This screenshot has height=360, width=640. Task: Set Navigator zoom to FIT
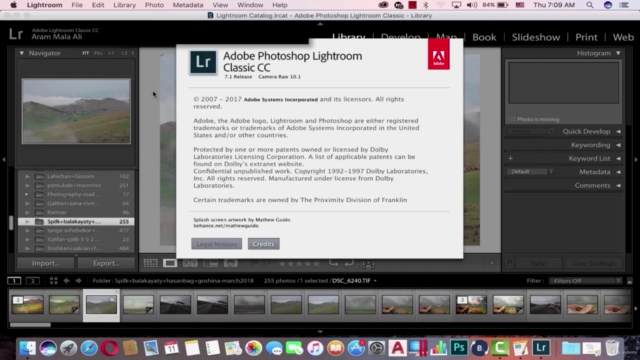tap(85, 53)
